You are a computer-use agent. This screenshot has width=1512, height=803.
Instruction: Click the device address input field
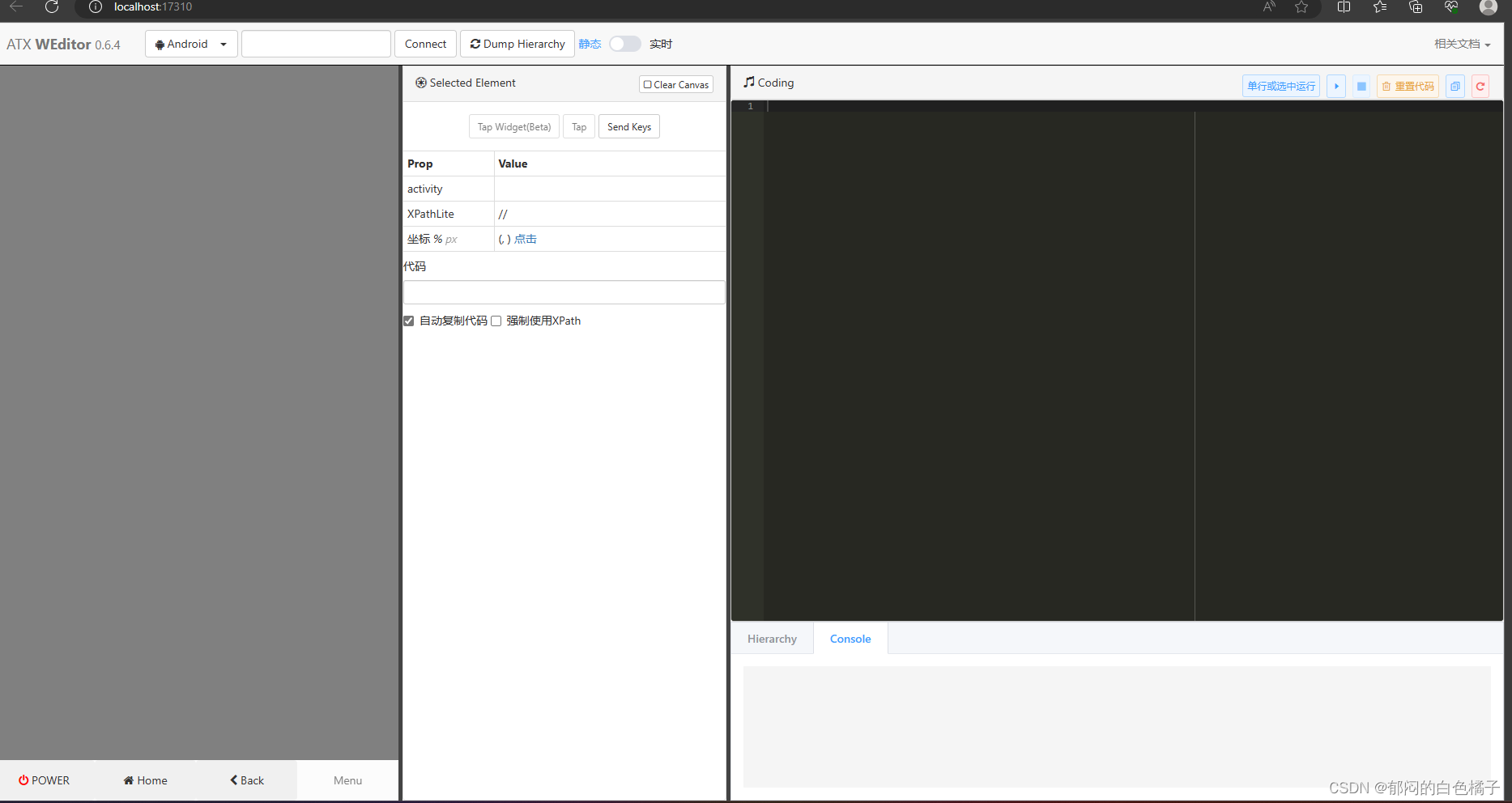[316, 44]
